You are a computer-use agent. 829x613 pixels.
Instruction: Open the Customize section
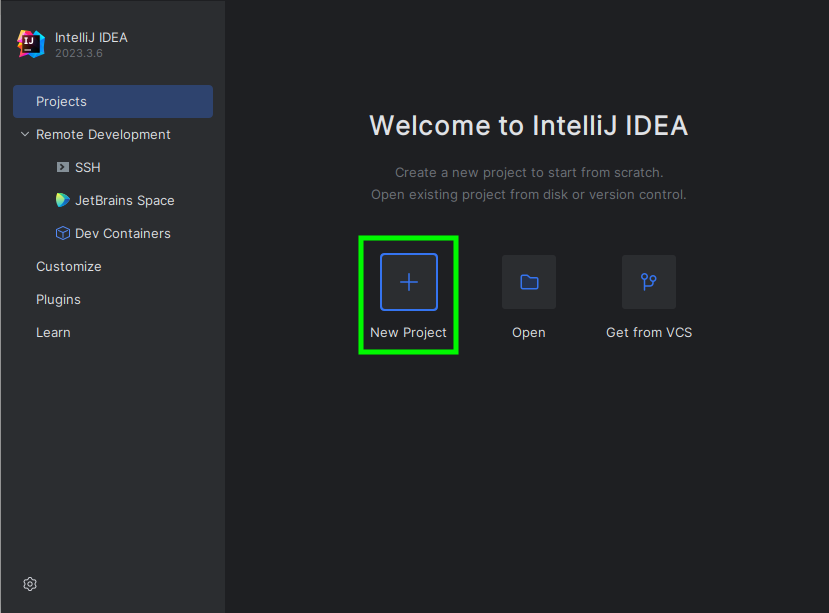click(68, 266)
